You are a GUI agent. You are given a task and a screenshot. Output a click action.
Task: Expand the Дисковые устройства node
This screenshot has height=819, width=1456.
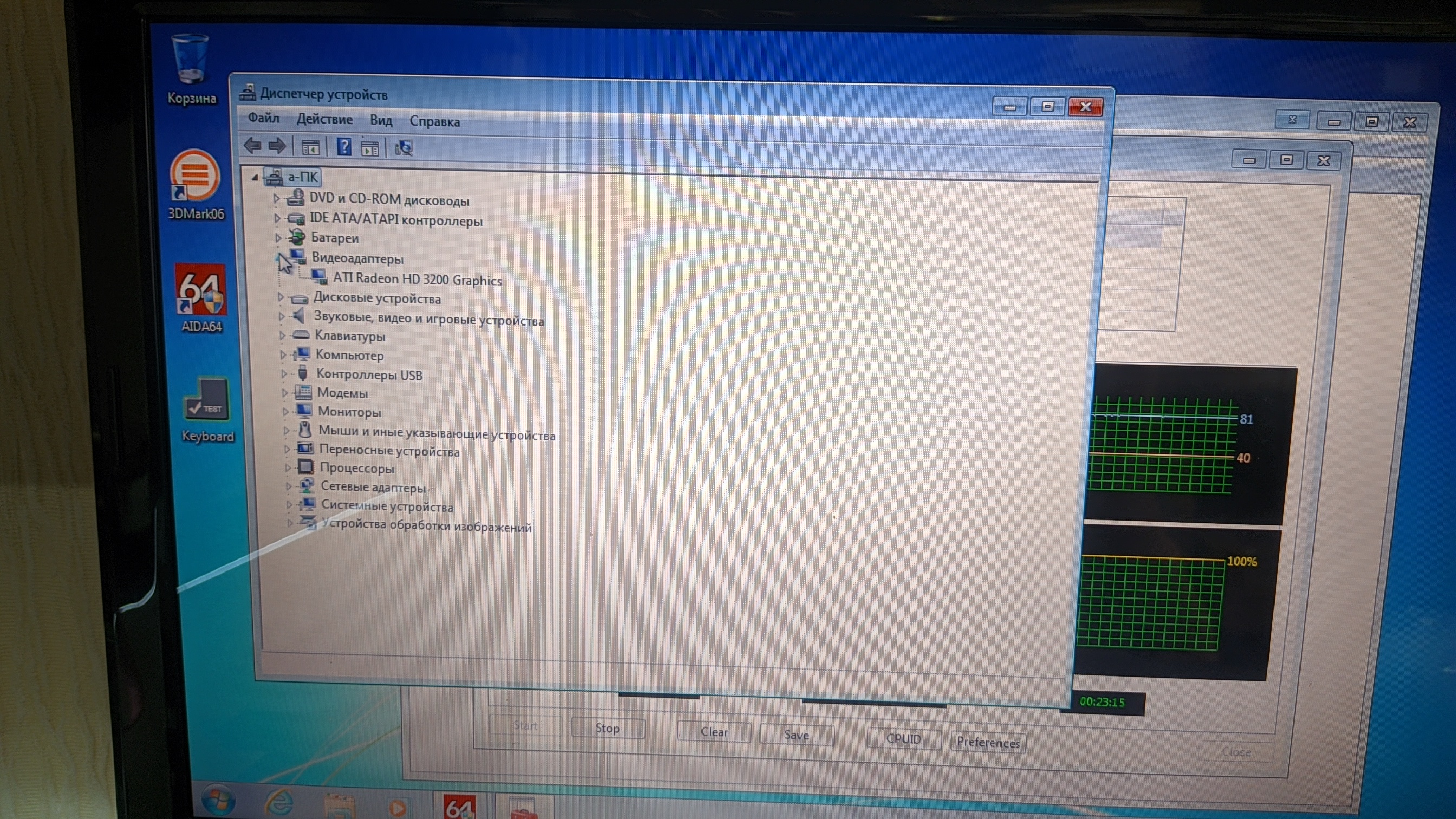281,297
